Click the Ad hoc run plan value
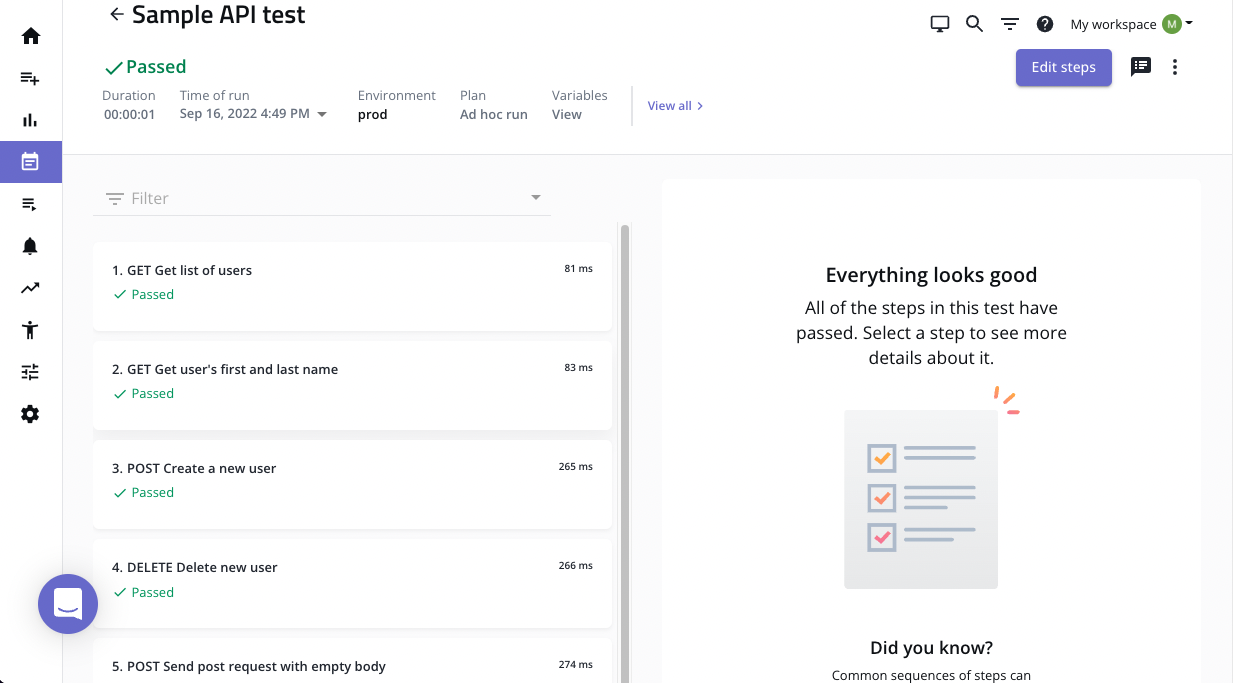Screen dimensions: 1233x683 (494, 114)
